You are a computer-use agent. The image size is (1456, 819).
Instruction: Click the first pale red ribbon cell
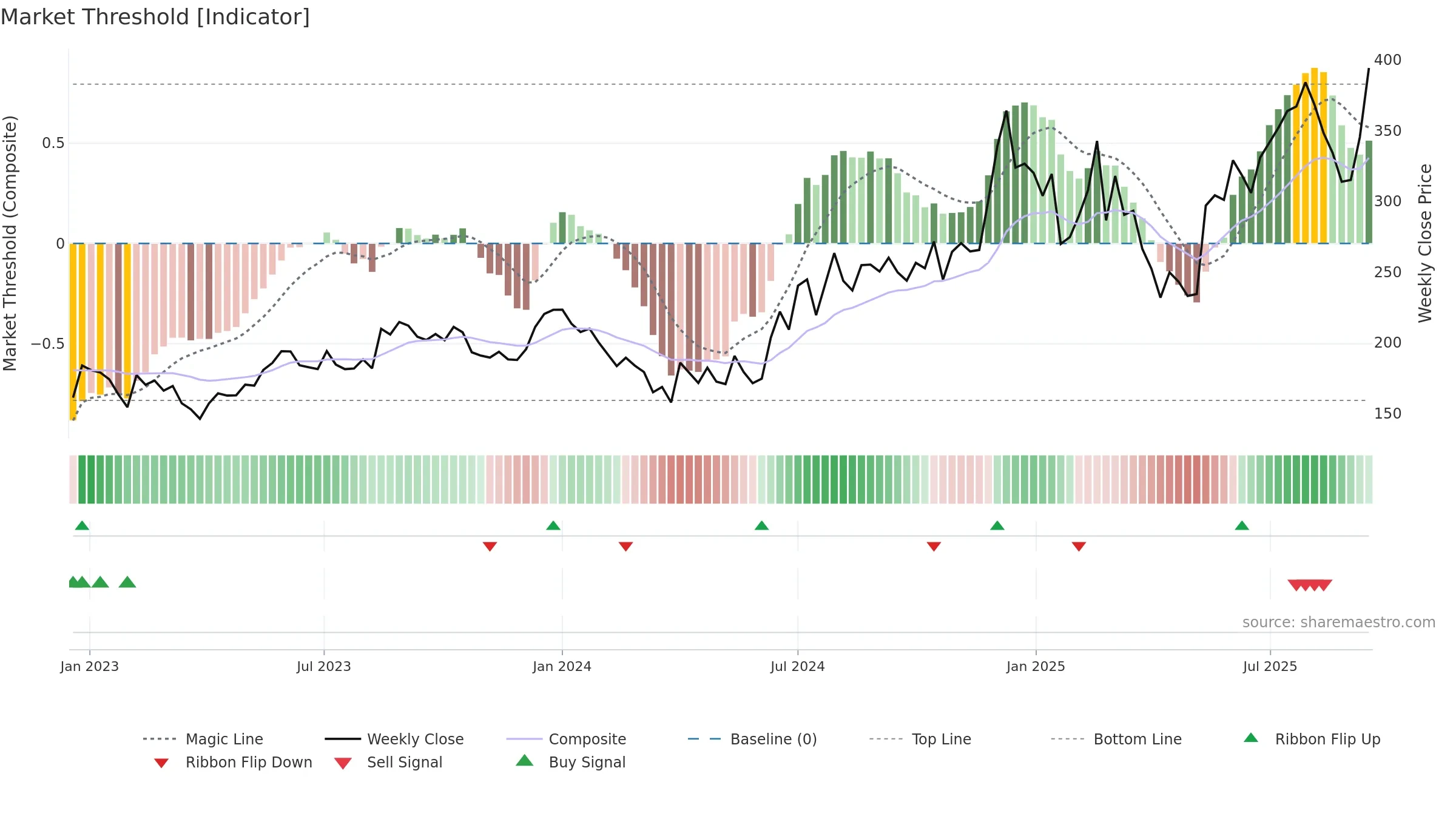point(73,479)
